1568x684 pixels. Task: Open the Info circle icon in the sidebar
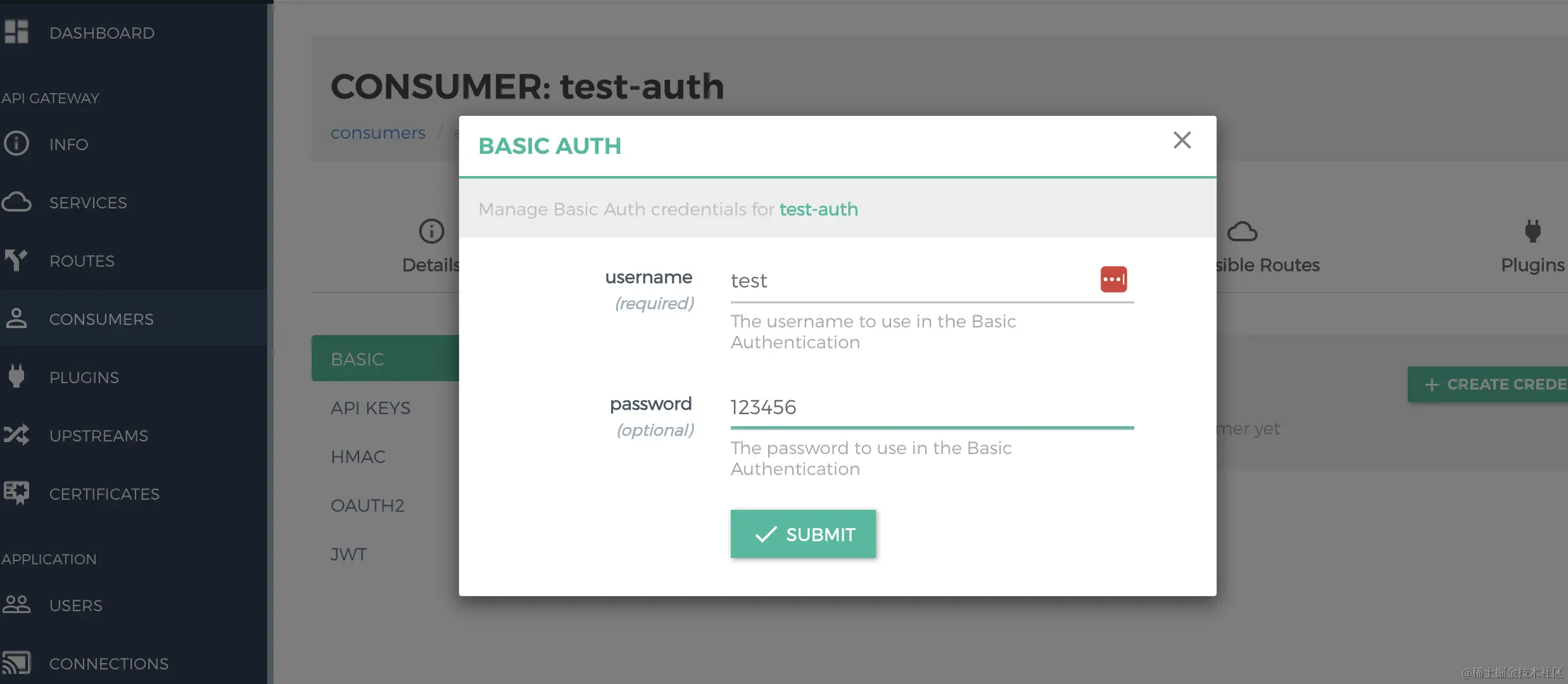pos(16,144)
